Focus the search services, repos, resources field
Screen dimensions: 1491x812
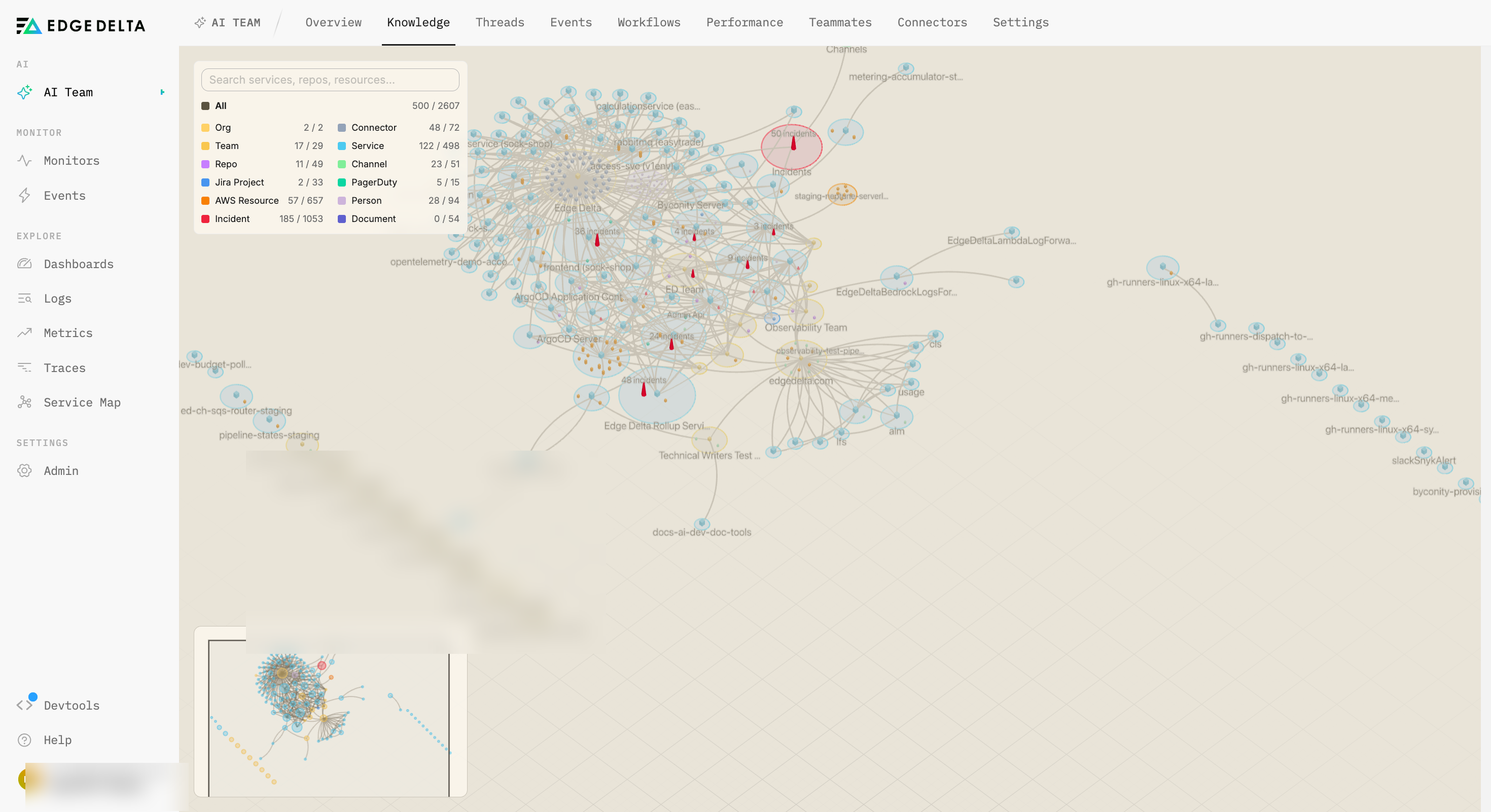(330, 80)
